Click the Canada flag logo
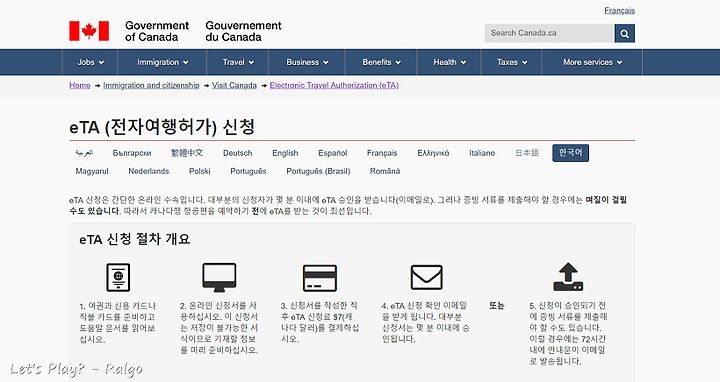The image size is (720, 382). coord(89,31)
